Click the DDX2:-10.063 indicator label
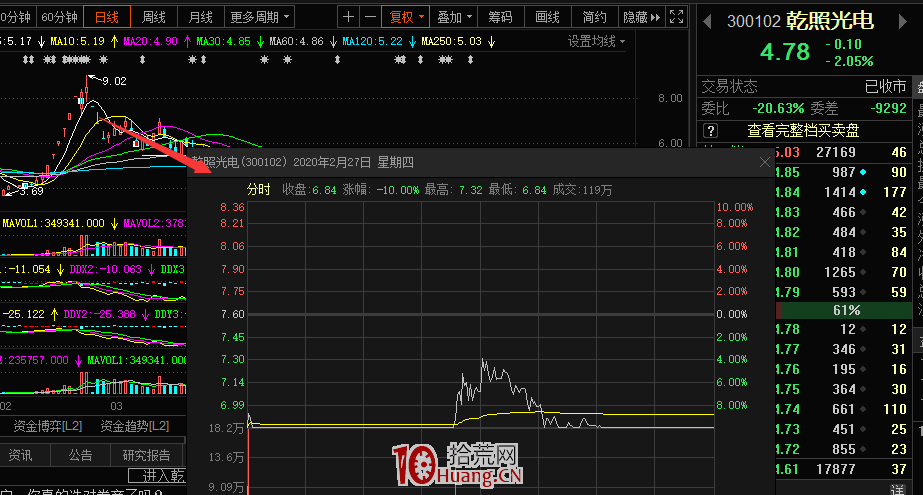This screenshot has width=923, height=495. pyautogui.click(x=105, y=269)
